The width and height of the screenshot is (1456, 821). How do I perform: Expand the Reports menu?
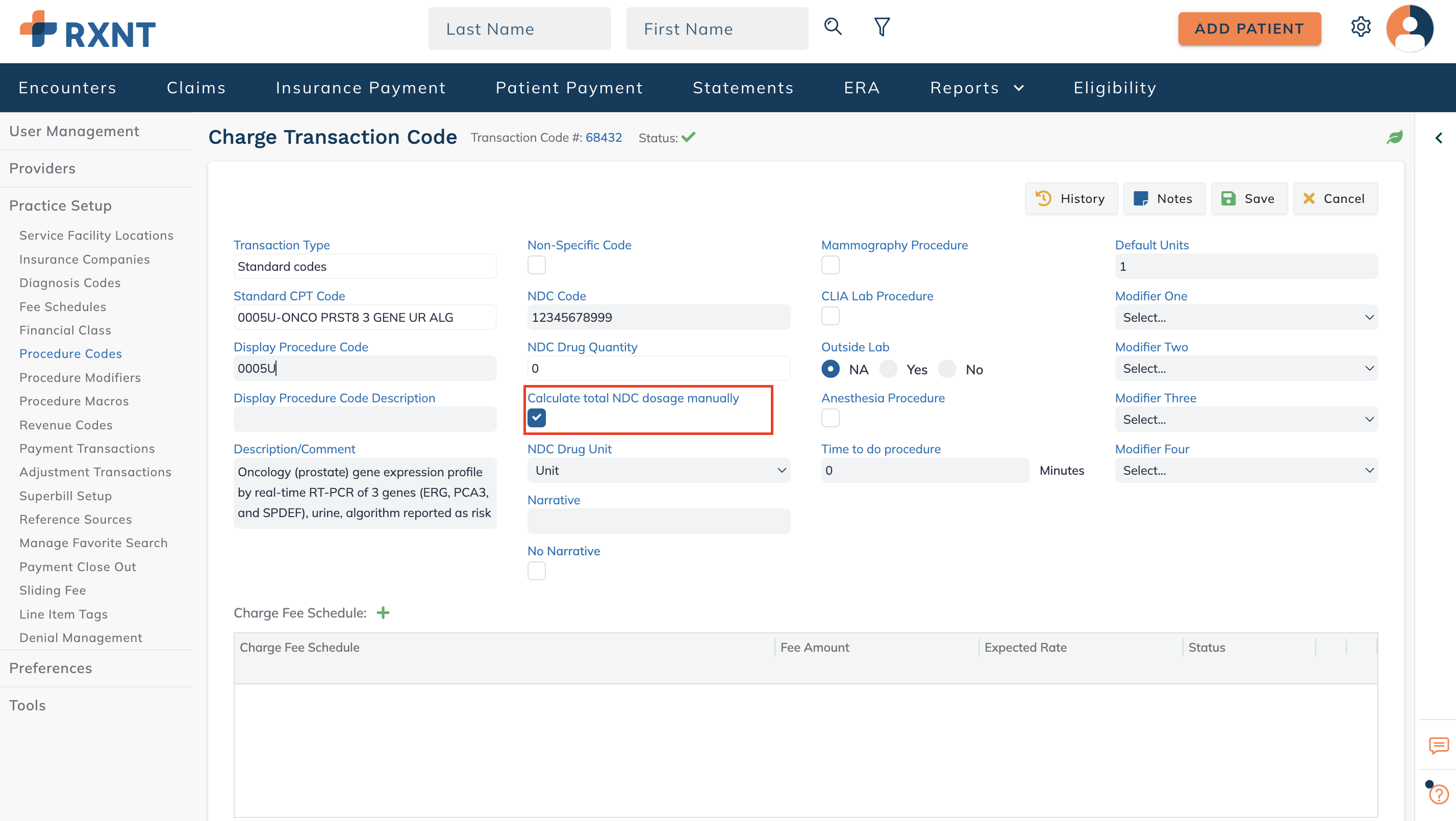pyautogui.click(x=976, y=88)
